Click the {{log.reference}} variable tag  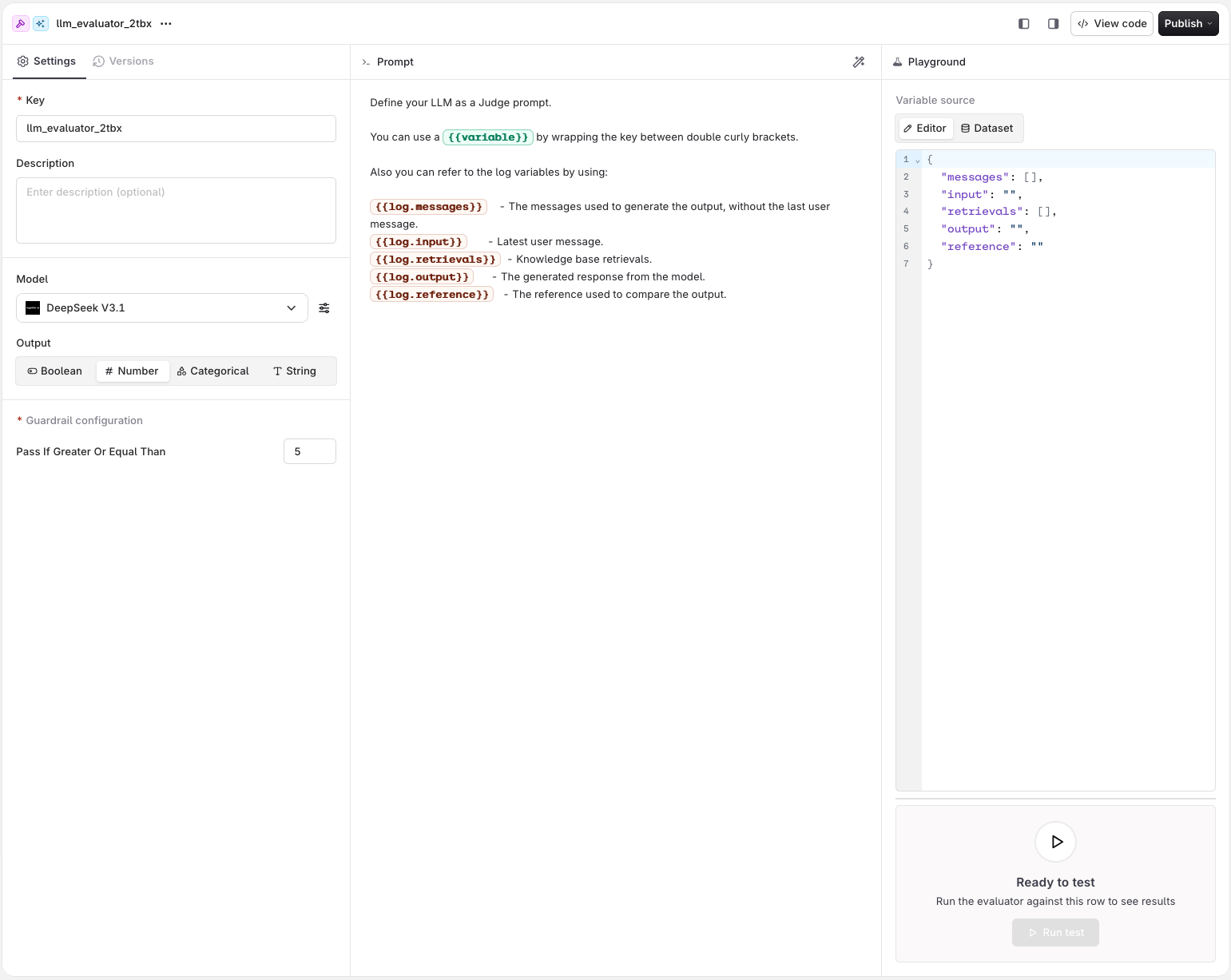pos(432,295)
